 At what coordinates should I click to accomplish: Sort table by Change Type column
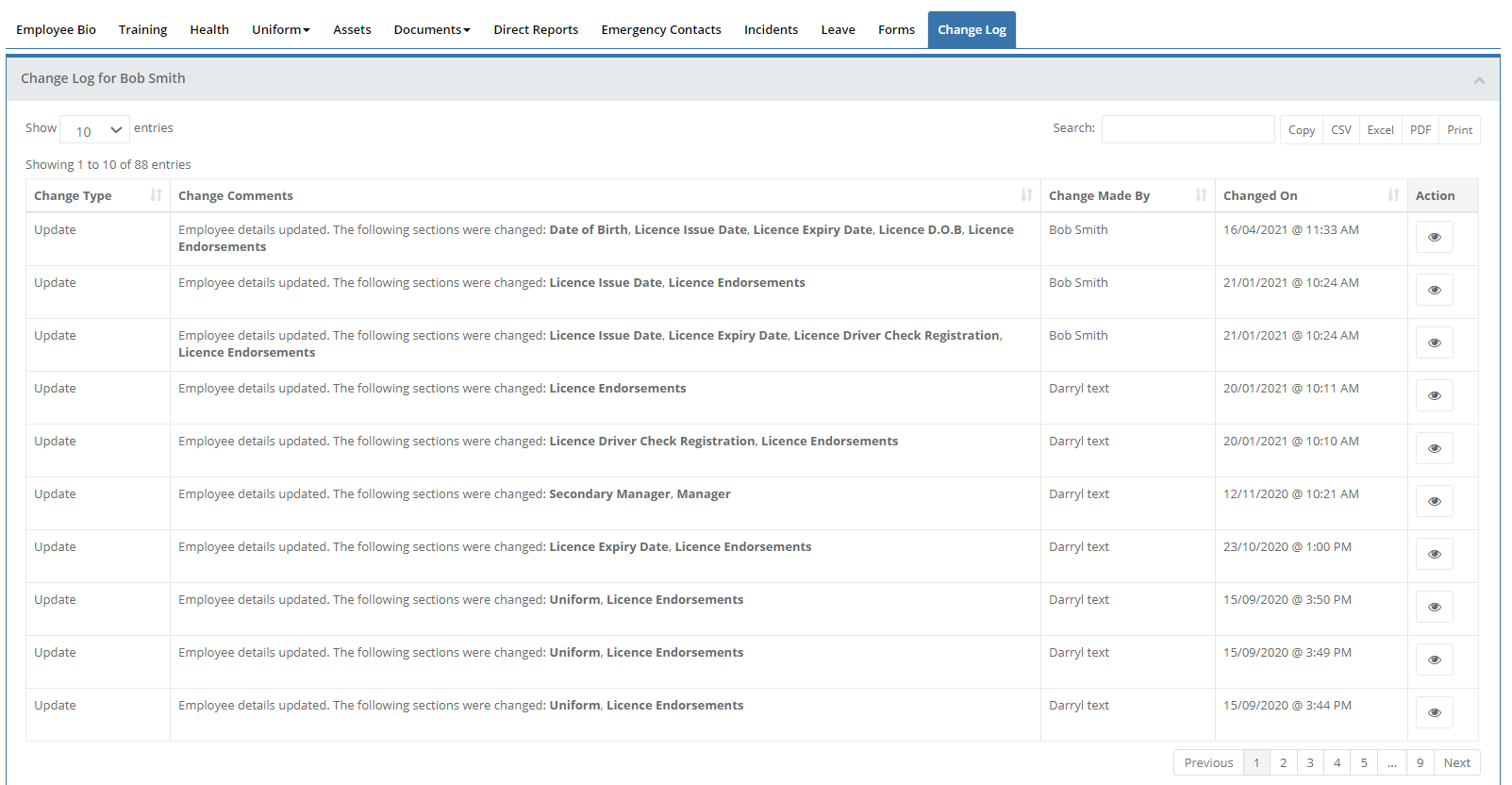pyautogui.click(x=98, y=195)
